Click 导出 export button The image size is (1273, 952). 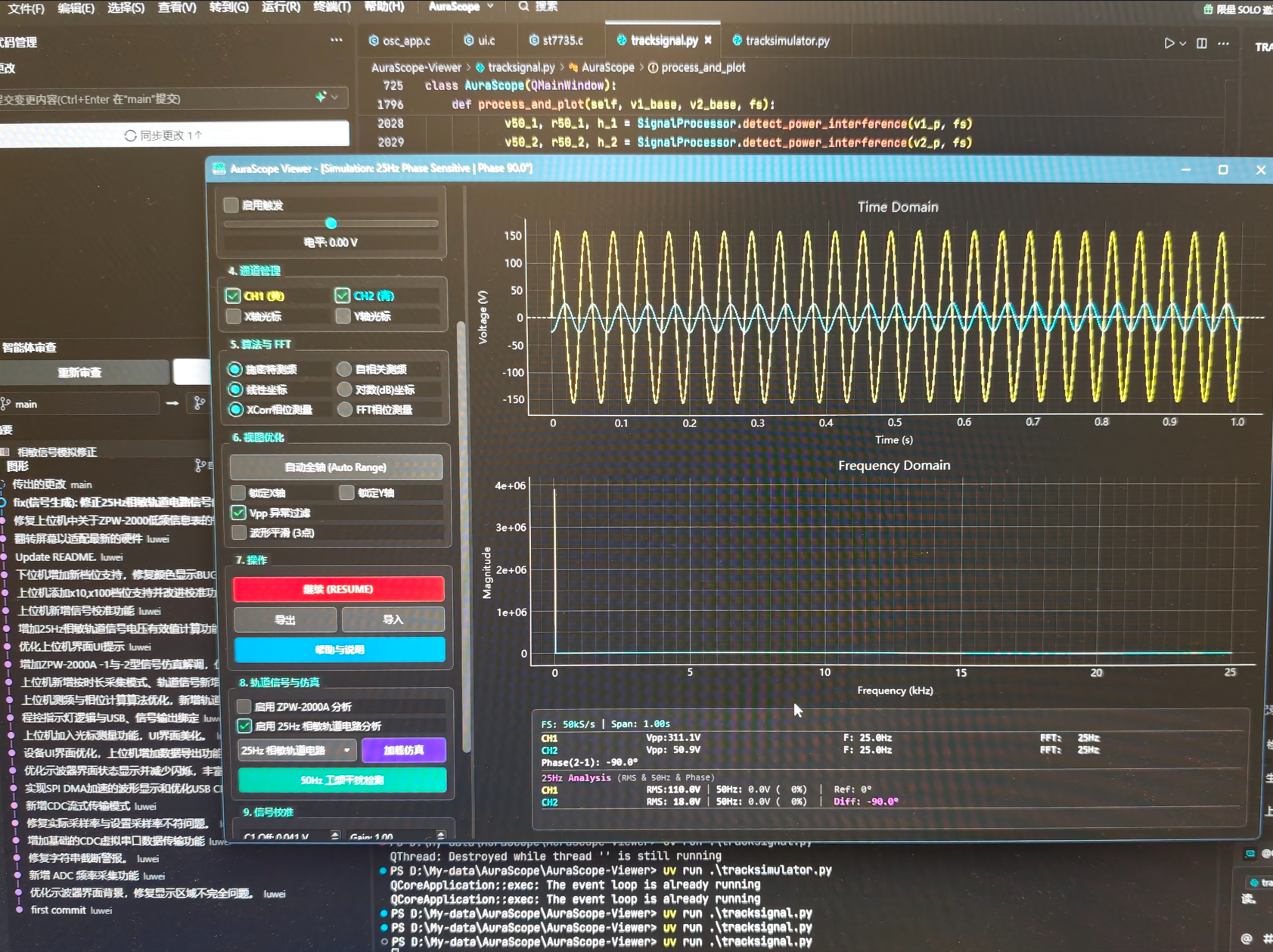click(x=285, y=620)
